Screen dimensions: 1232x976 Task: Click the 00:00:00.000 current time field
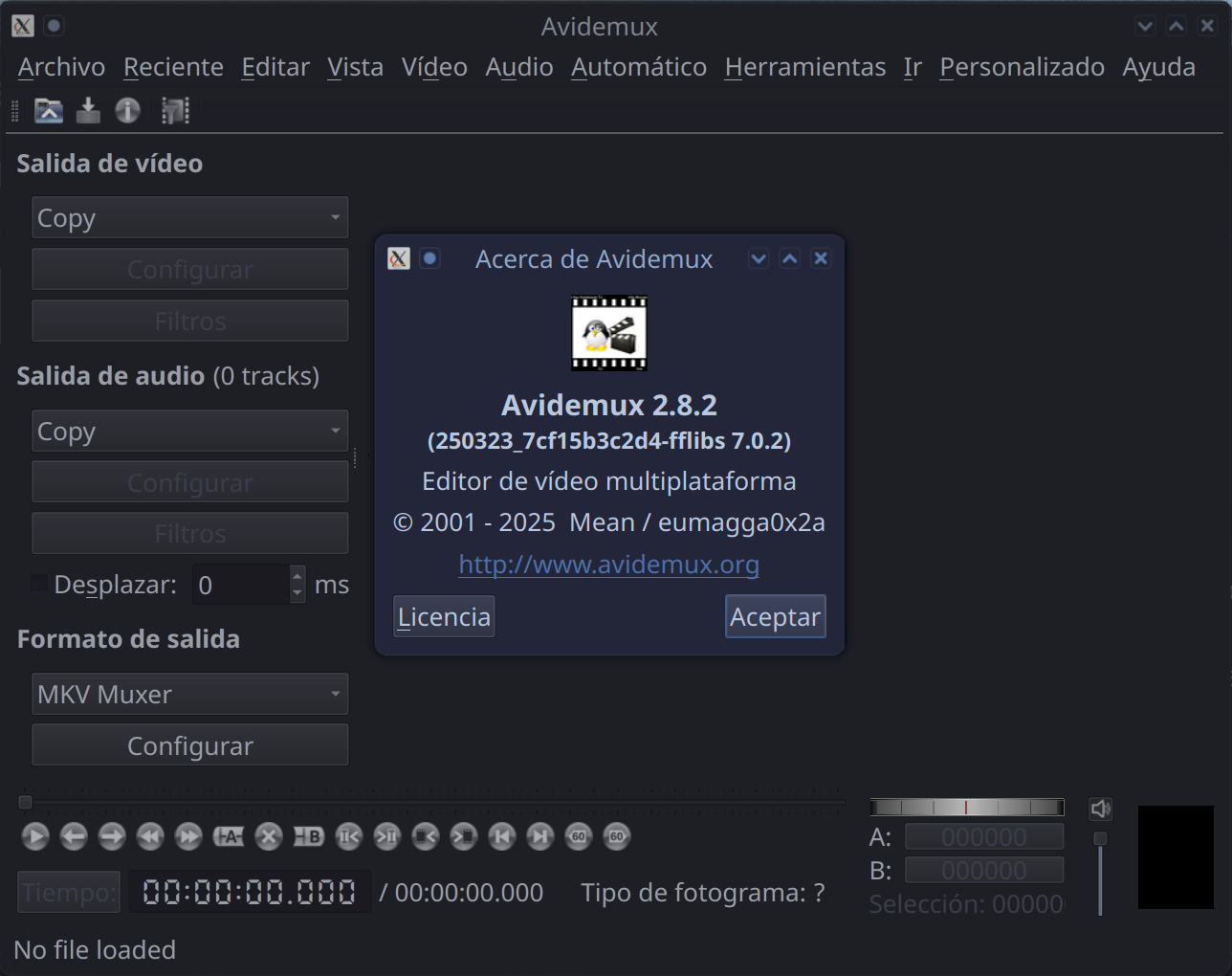[250, 892]
